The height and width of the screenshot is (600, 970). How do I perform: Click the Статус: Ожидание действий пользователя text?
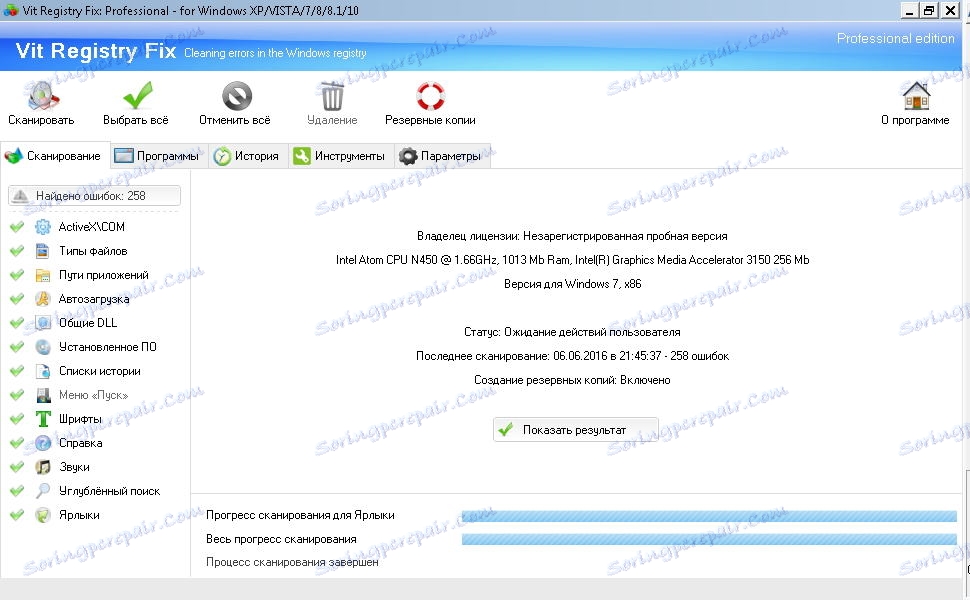572,332
